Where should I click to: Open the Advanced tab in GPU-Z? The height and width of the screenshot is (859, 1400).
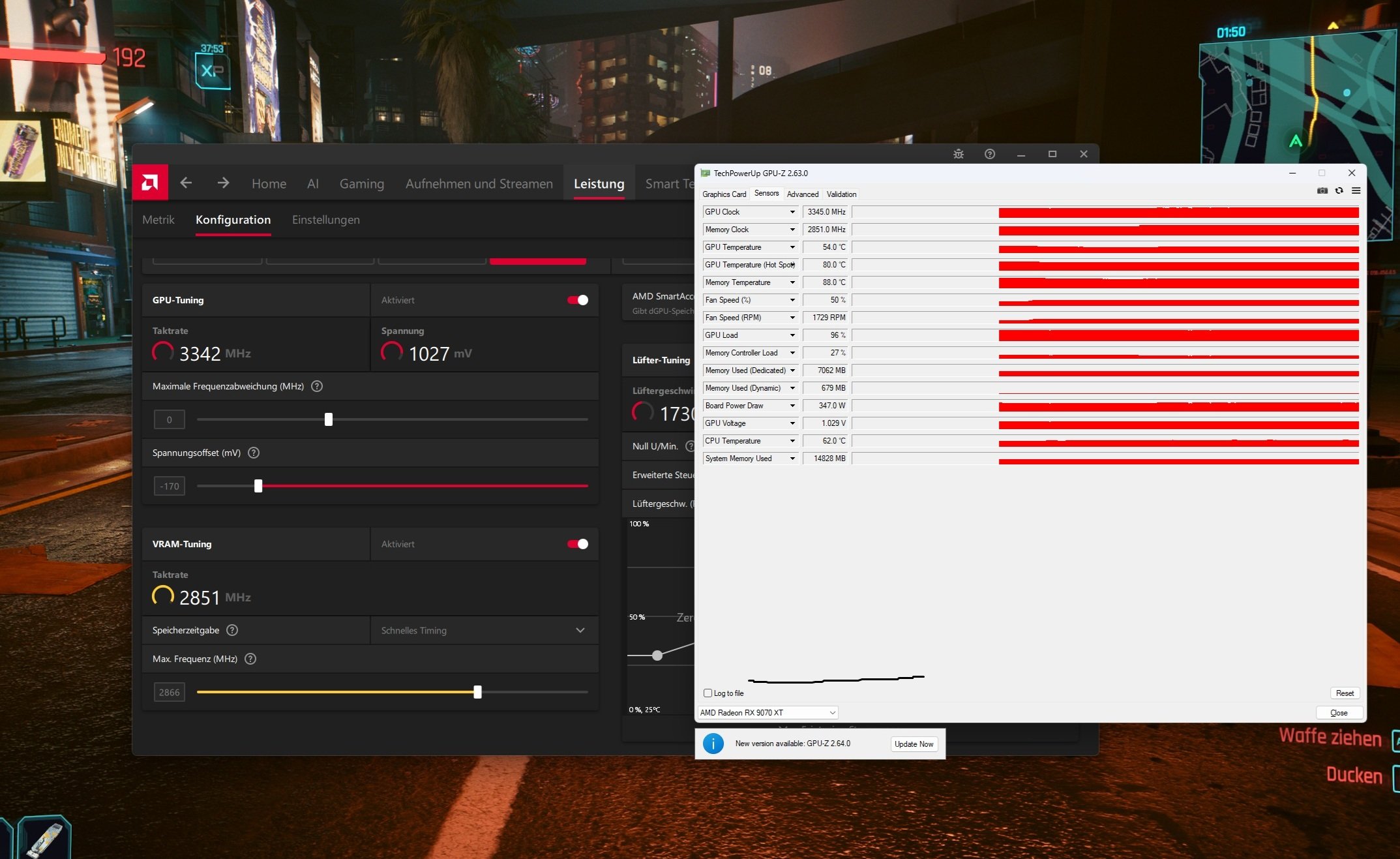(802, 194)
